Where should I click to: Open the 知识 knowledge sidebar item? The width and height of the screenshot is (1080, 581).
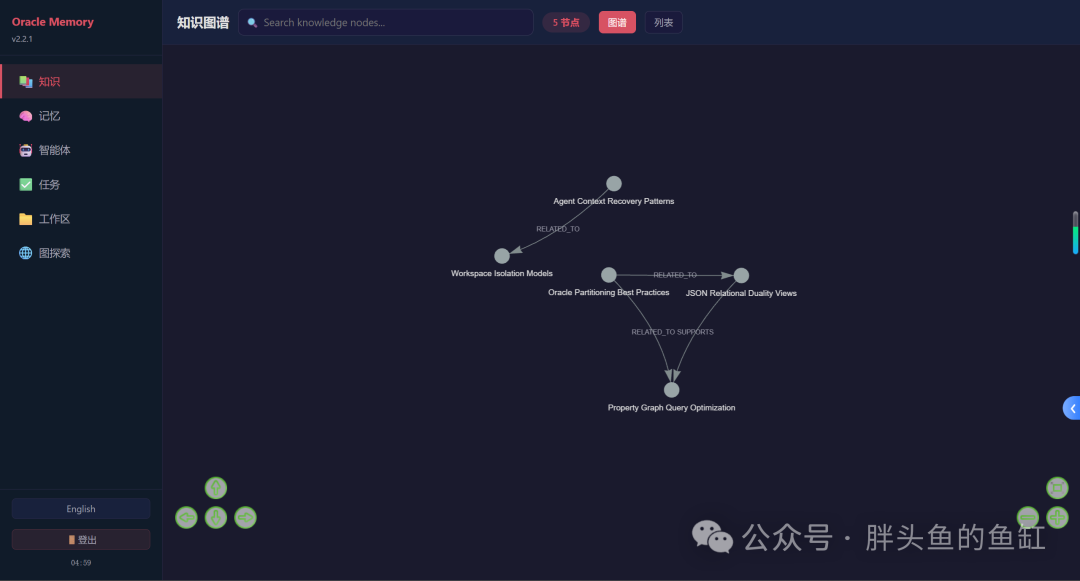(81, 81)
